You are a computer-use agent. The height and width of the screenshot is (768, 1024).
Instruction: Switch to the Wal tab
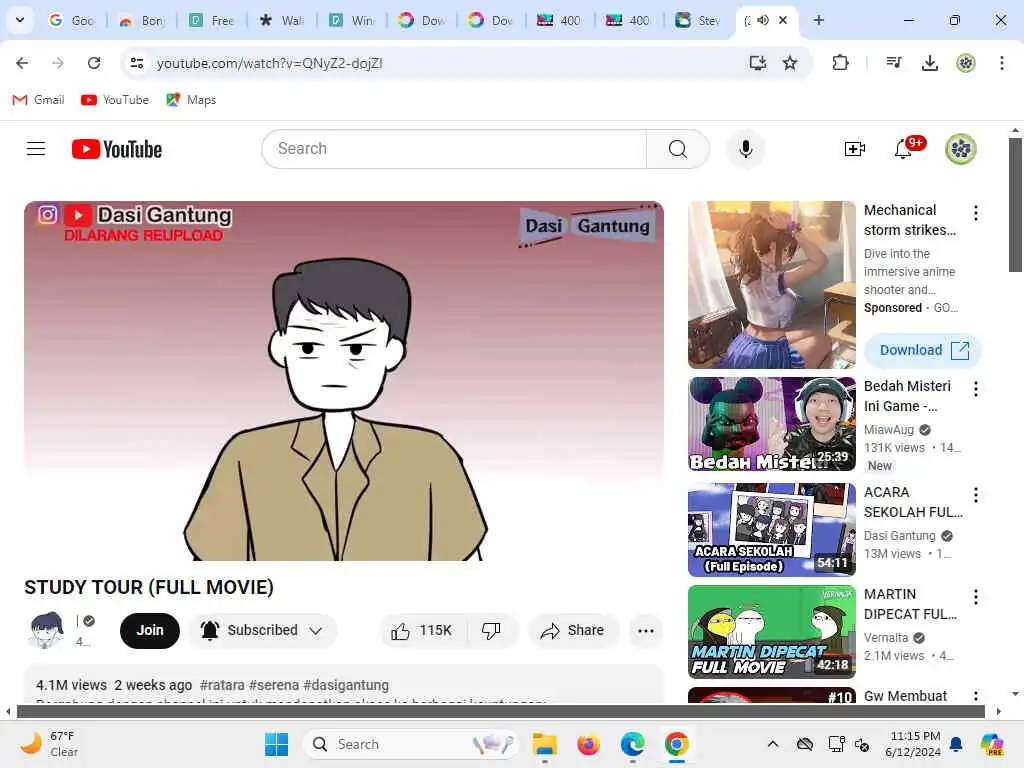(x=281, y=20)
